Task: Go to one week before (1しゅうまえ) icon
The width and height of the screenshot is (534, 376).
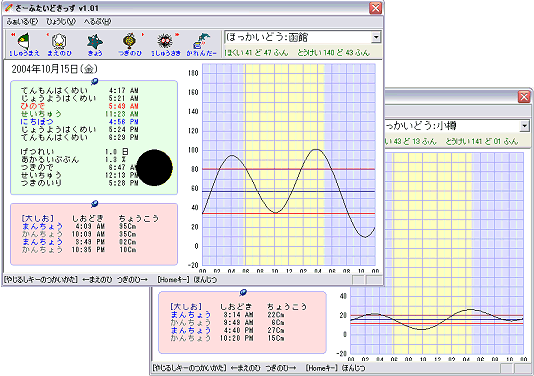Action: point(24,44)
